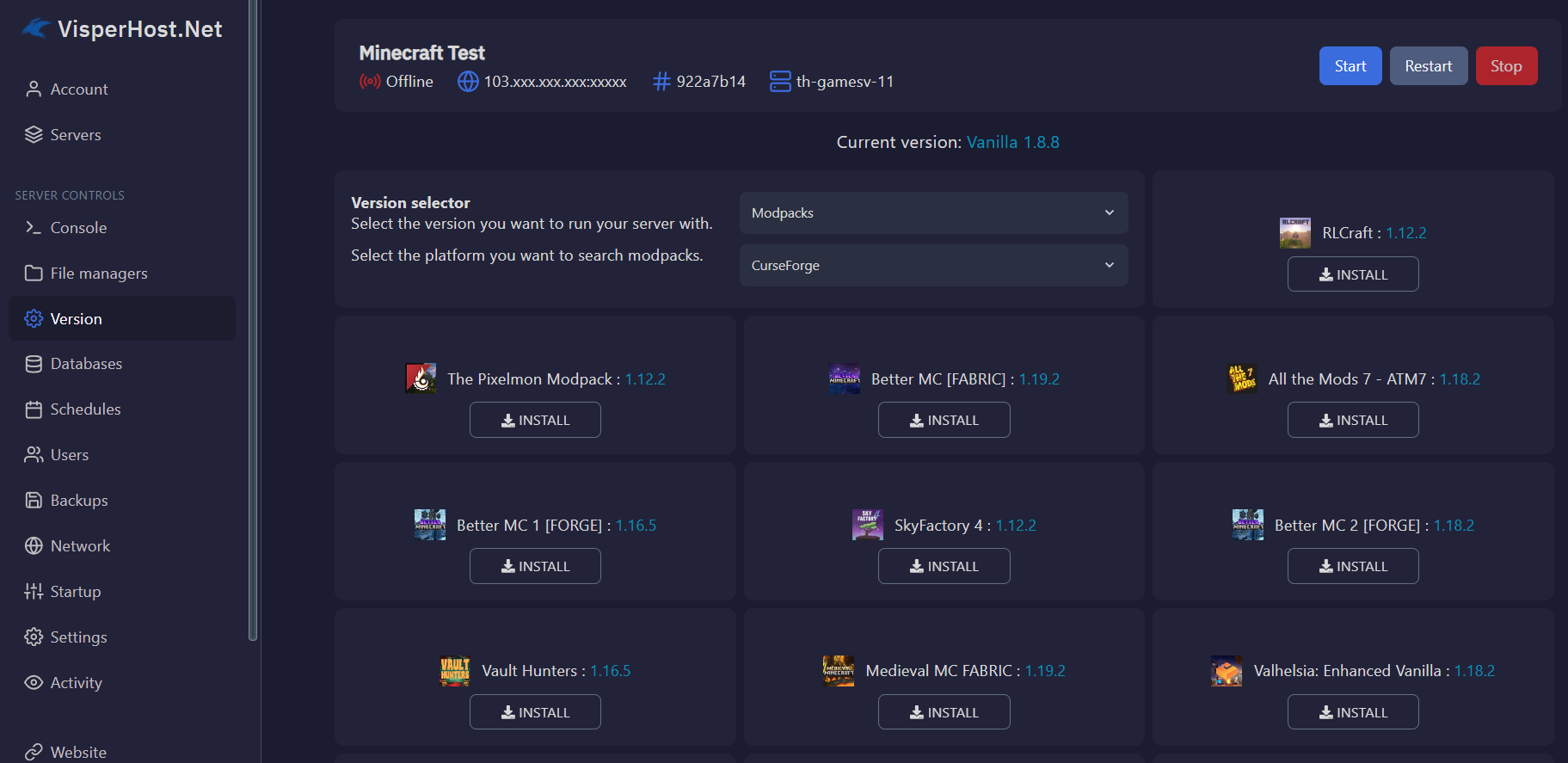
Task: Open the Network section
Action: [x=122, y=546]
